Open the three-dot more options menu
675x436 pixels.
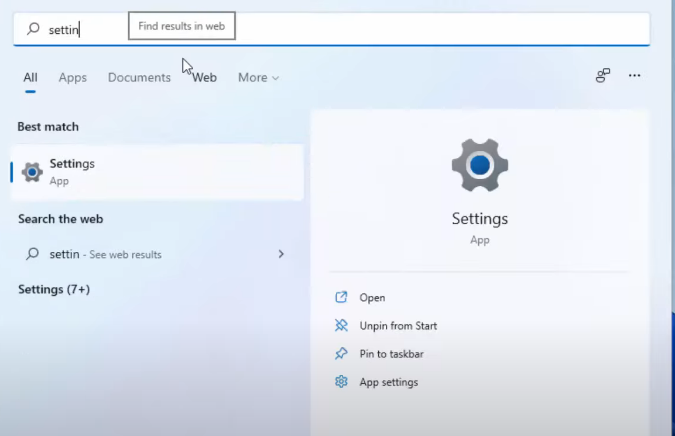(x=634, y=76)
